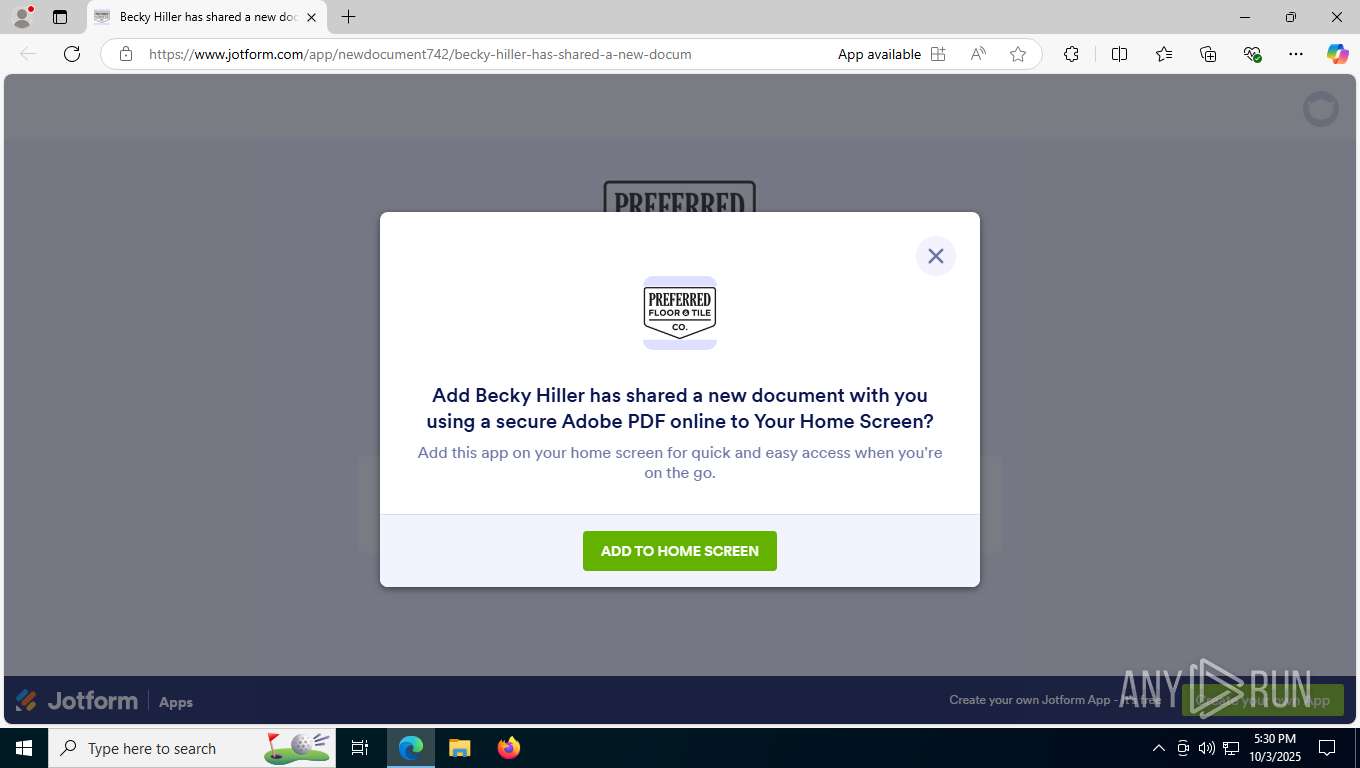This screenshot has height=768, width=1360.
Task: Select the Becky Hiller shared document tab
Action: tap(207, 17)
